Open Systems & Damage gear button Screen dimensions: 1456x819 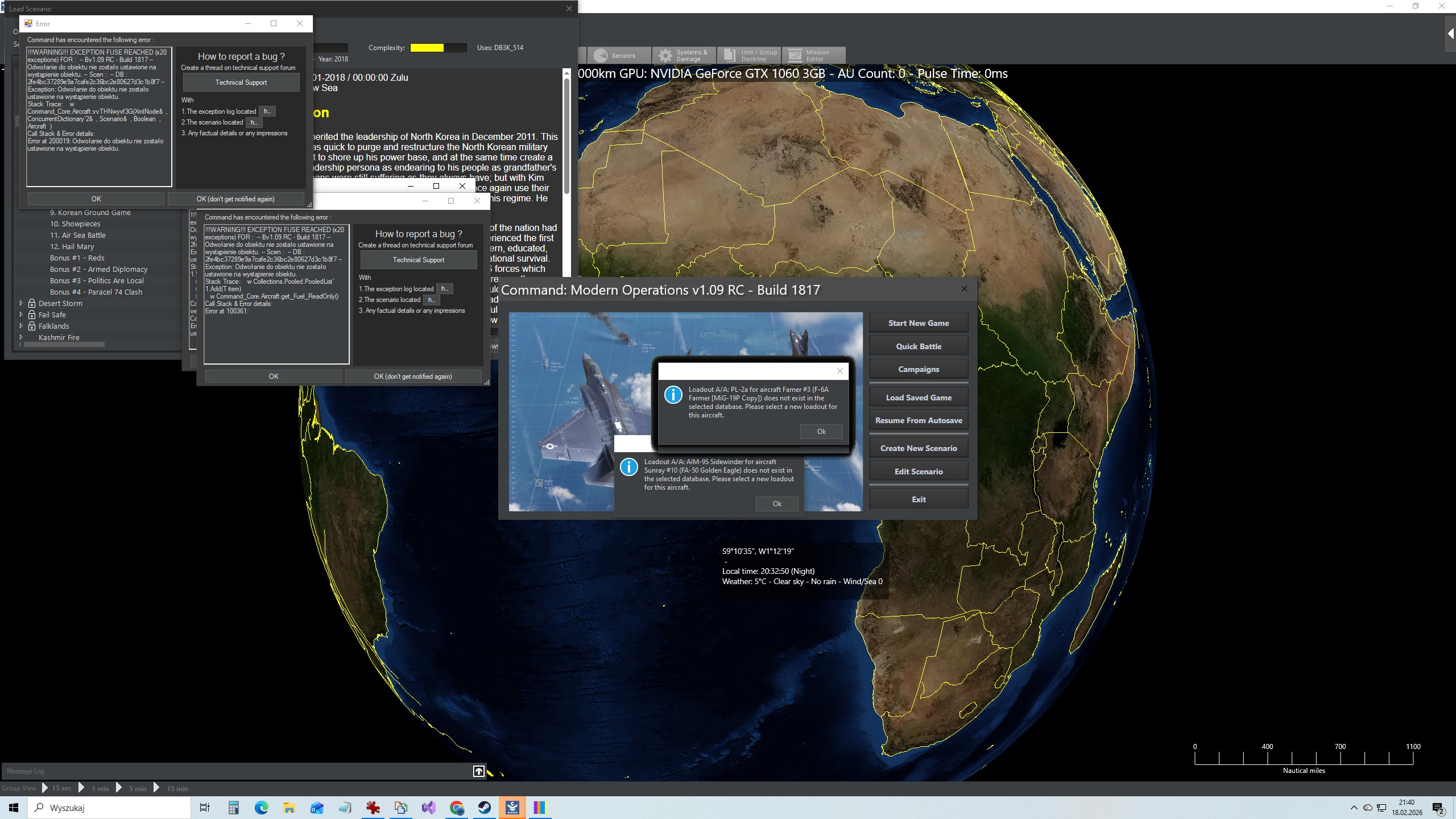point(684,55)
